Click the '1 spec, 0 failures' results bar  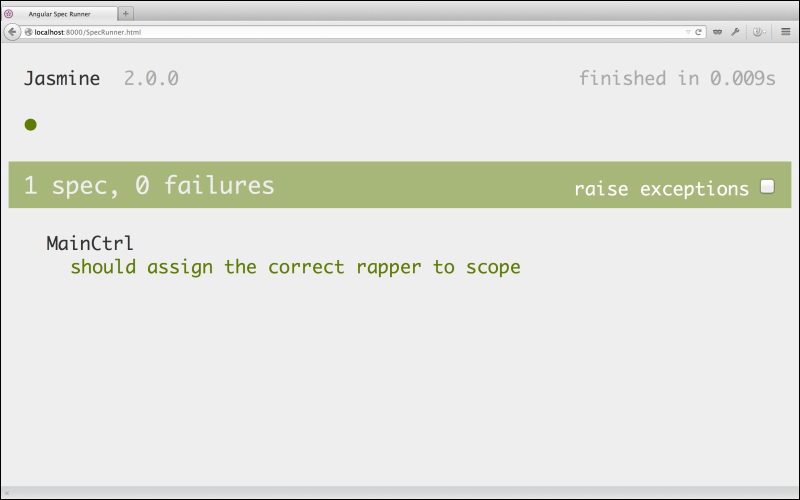(x=400, y=185)
